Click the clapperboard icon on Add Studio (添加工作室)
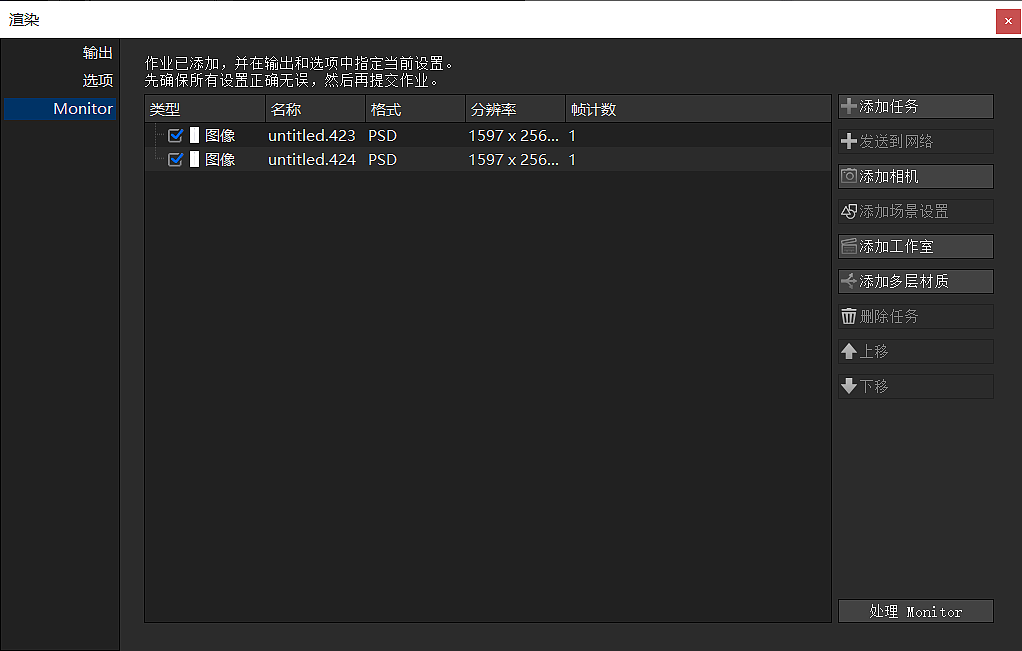This screenshot has width=1022, height=651. 848,246
